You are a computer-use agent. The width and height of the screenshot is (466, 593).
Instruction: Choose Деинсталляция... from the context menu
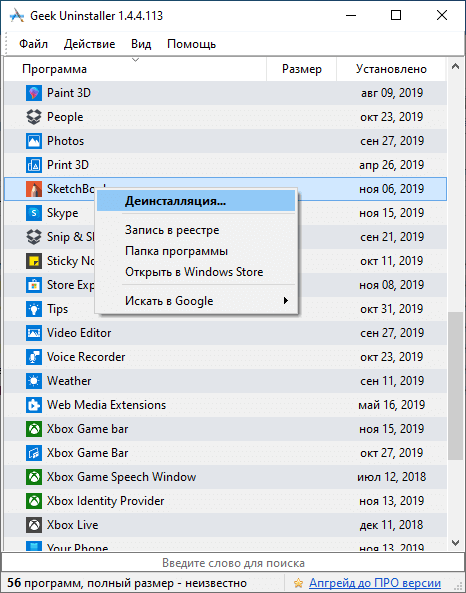point(196,201)
